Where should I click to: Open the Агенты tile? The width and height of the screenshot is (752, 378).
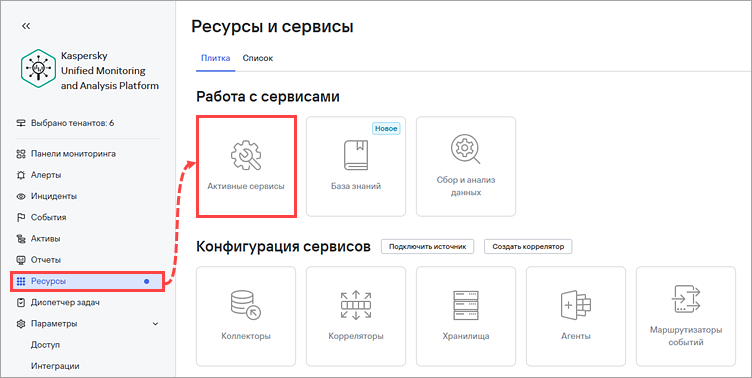pos(576,317)
